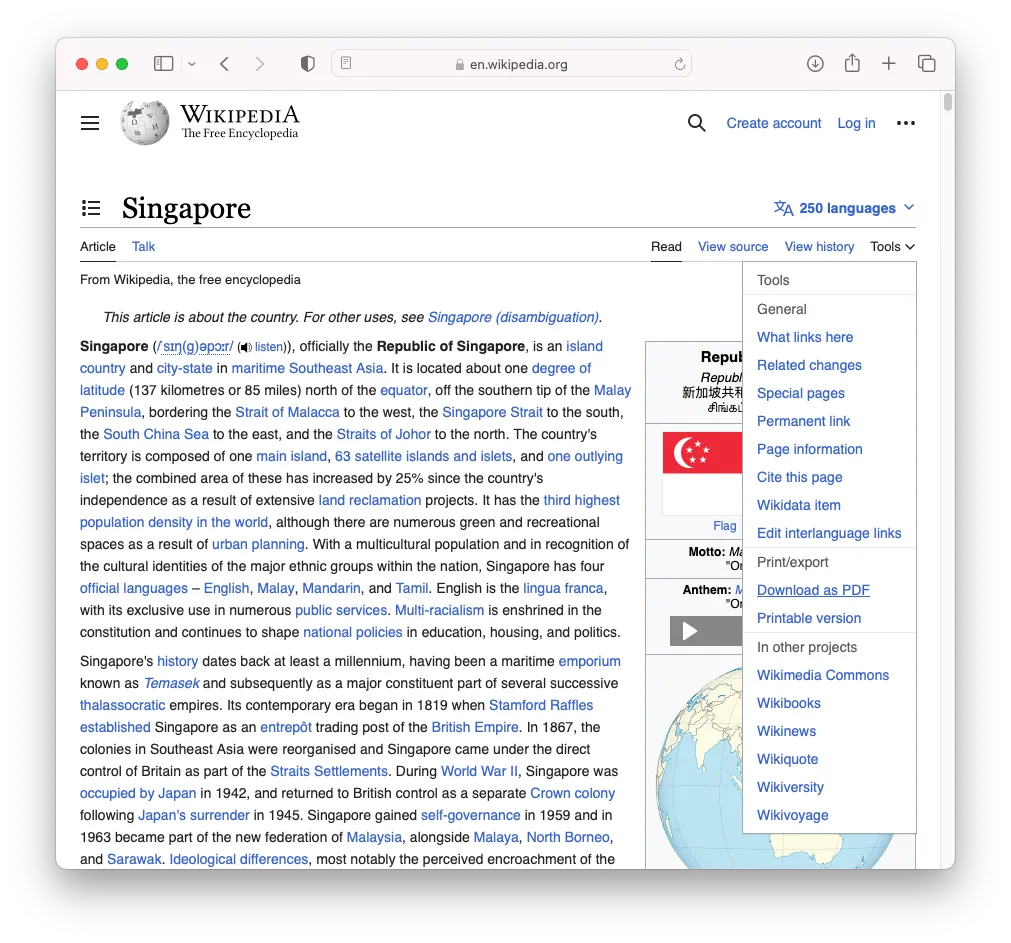Show Reader view icon in address bar
The image size is (1011, 943).
coord(346,63)
